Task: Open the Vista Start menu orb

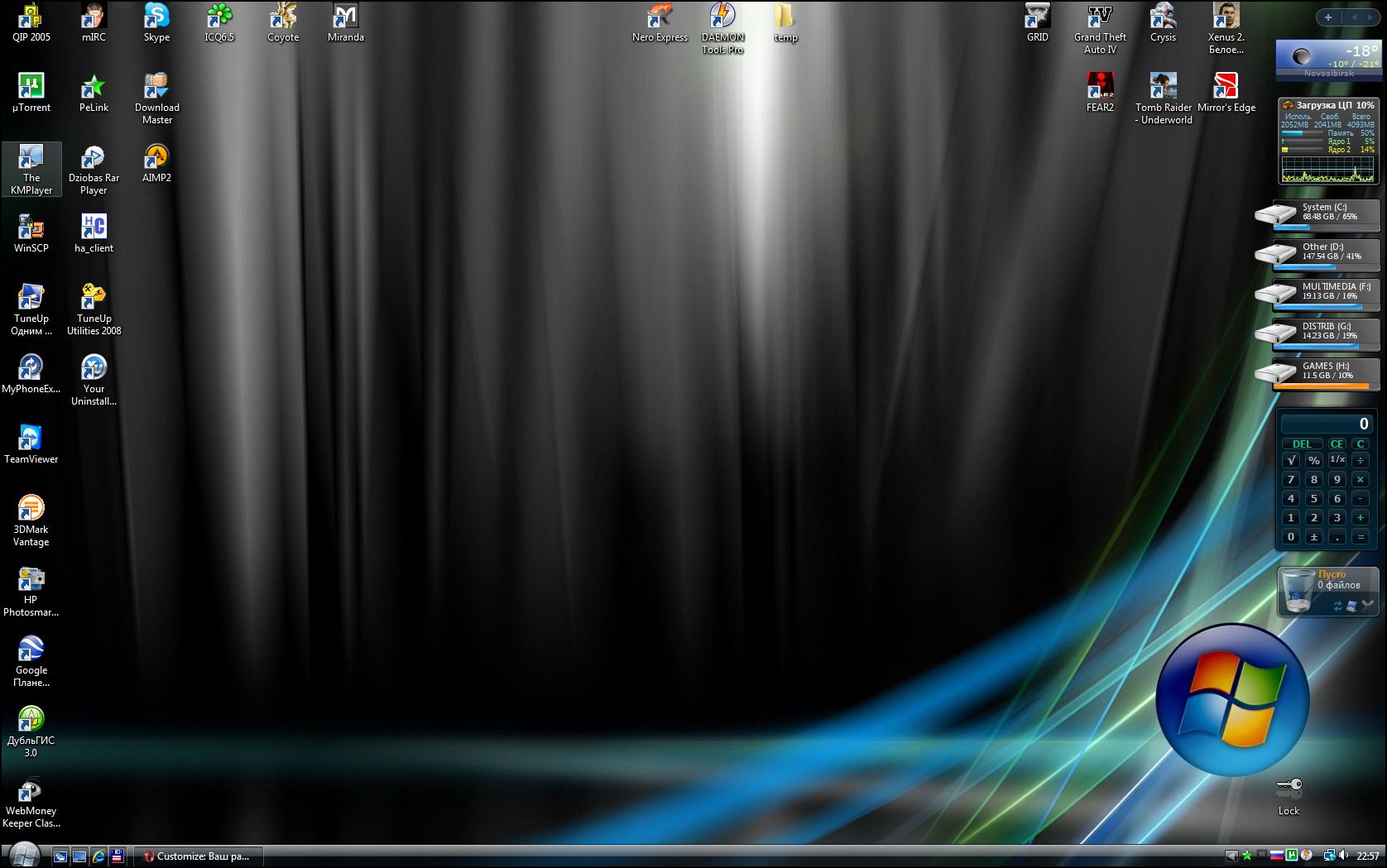Action: pyautogui.click(x=23, y=855)
